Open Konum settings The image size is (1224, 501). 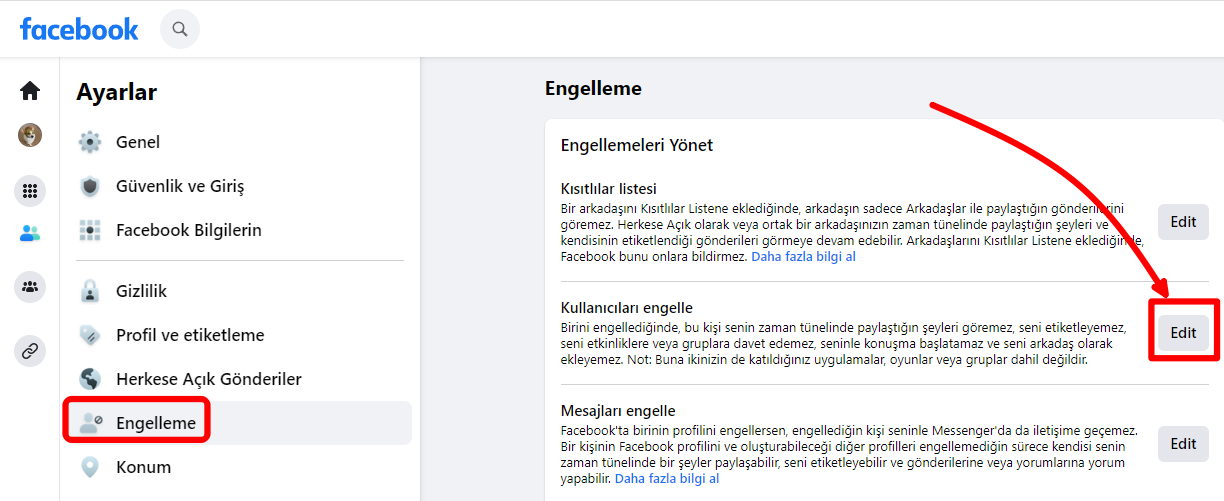point(240,467)
